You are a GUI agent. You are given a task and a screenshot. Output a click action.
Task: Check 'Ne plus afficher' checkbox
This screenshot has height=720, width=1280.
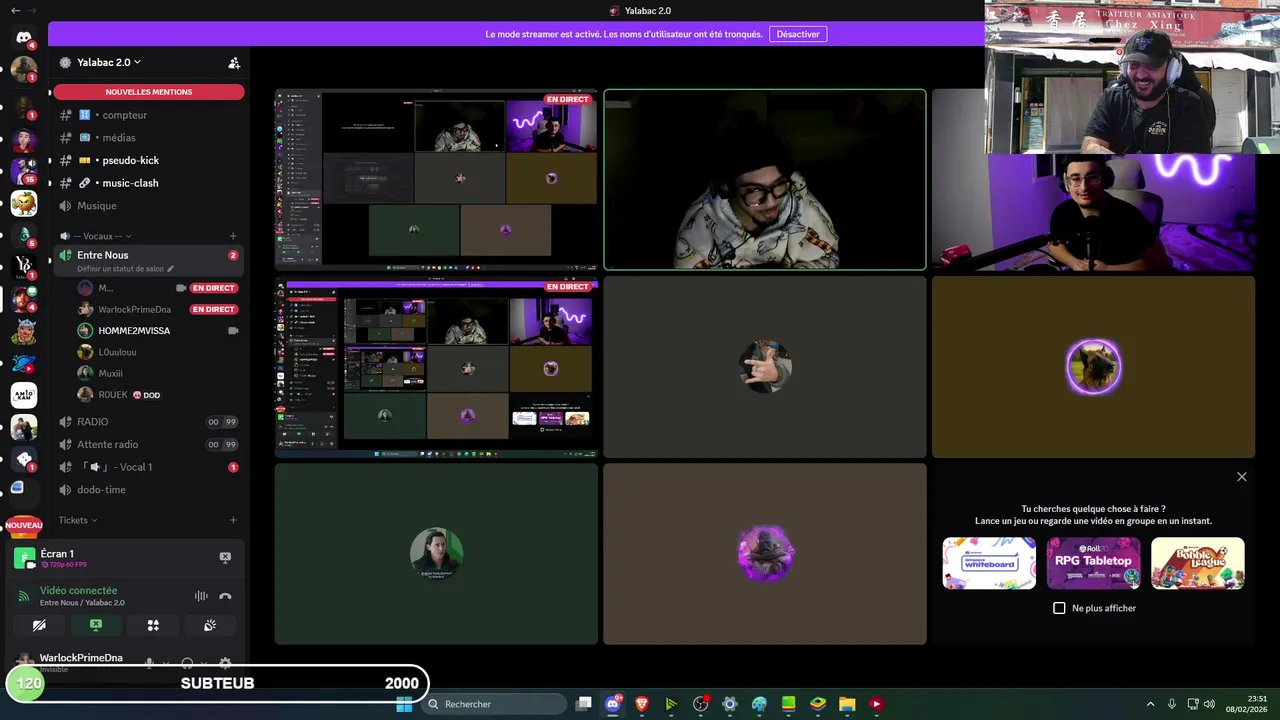tap(1059, 608)
